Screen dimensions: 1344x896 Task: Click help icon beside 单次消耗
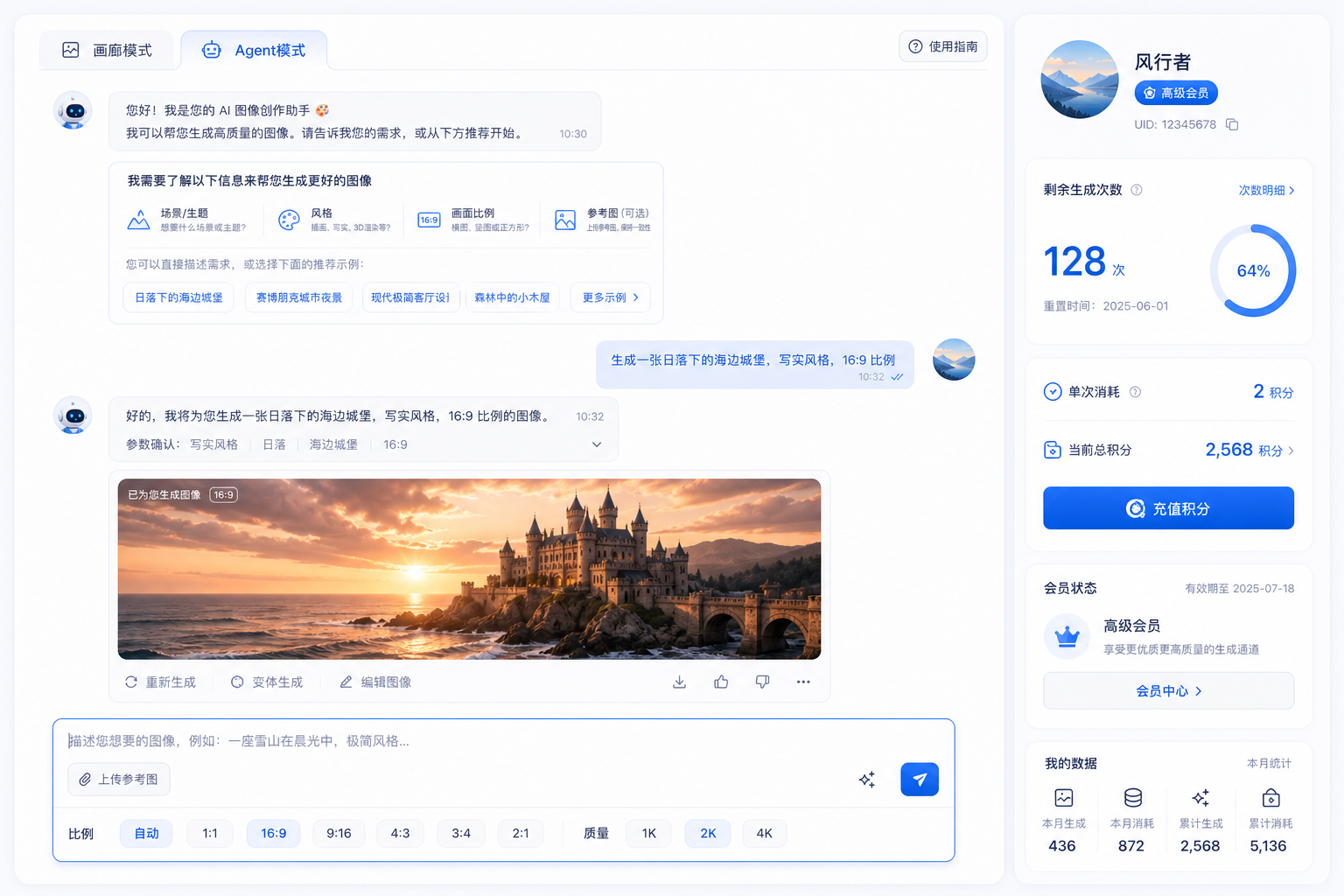tap(1135, 392)
